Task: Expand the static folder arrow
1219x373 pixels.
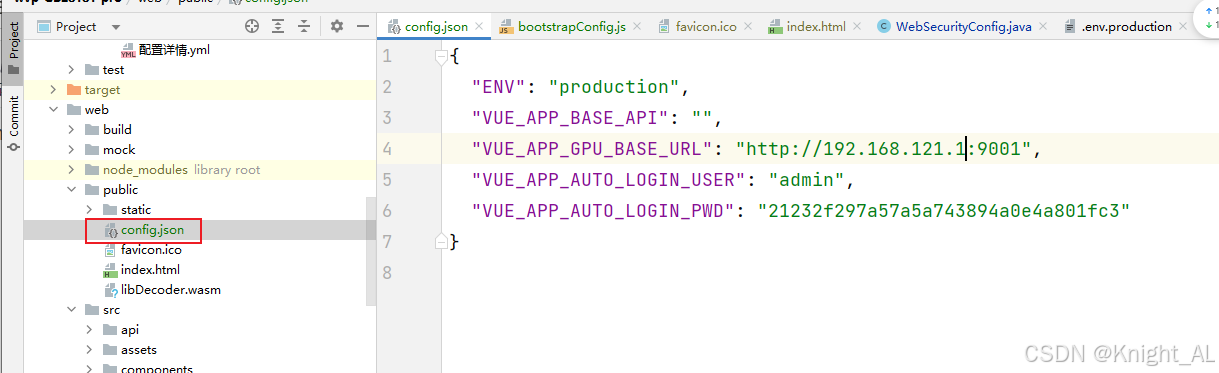Action: pos(90,209)
